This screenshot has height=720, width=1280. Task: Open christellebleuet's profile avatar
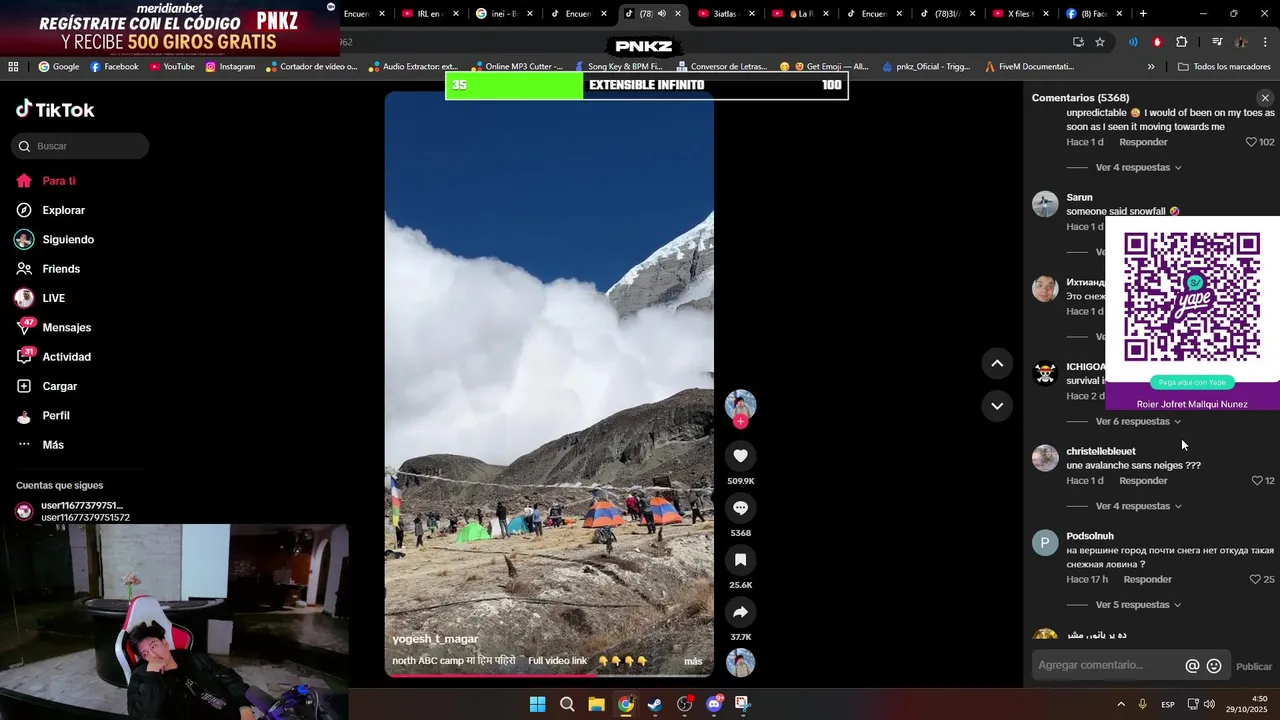point(1045,458)
